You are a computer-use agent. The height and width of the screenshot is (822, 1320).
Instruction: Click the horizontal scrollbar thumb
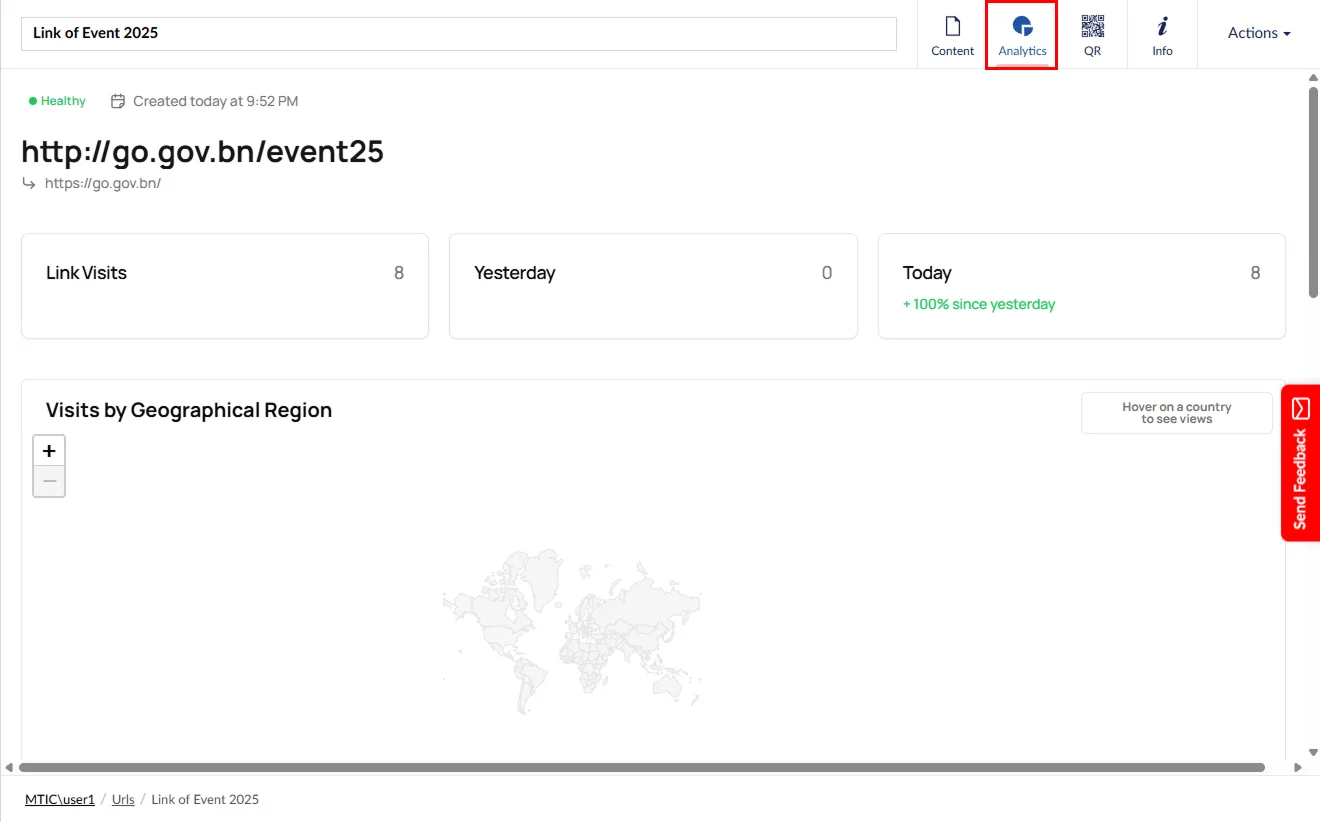point(641,768)
